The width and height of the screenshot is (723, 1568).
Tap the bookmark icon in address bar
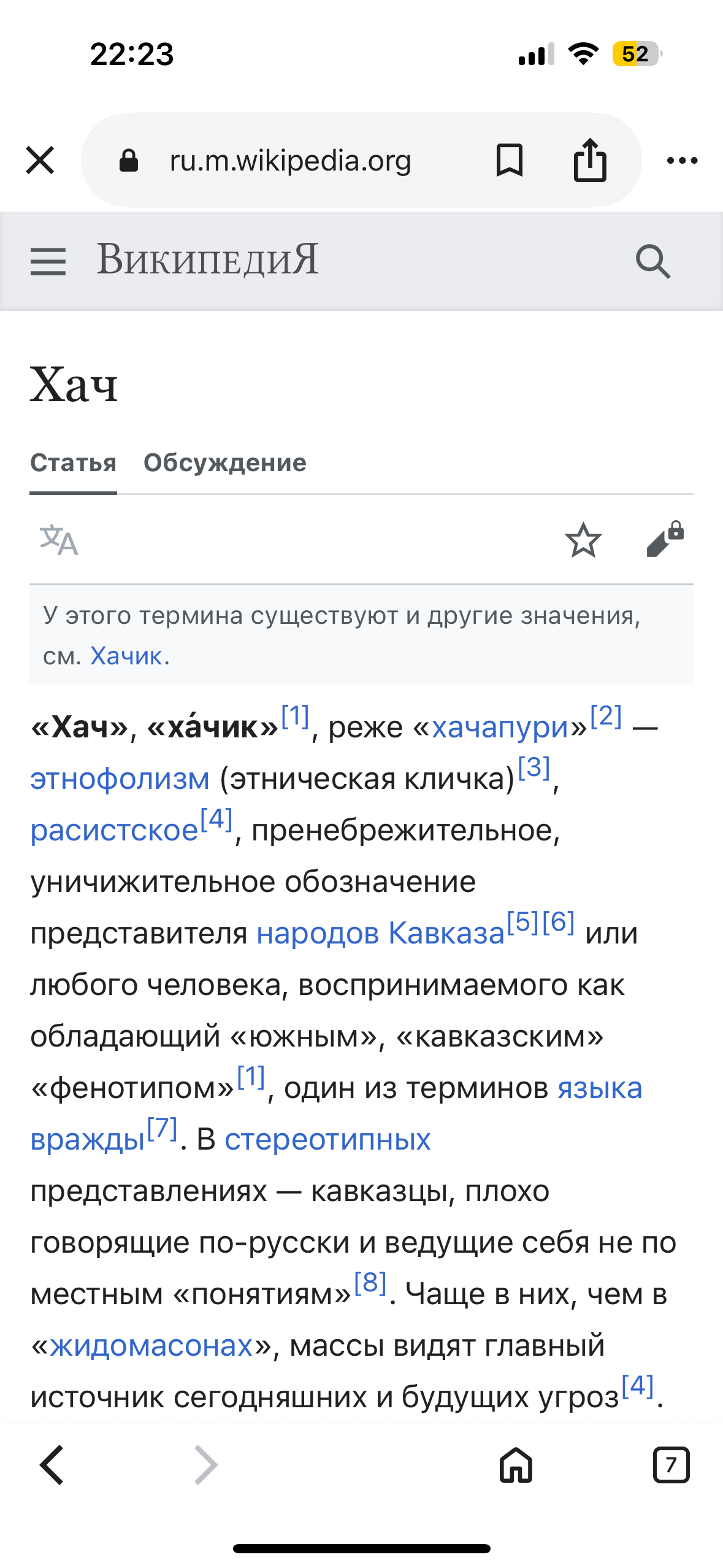click(509, 160)
